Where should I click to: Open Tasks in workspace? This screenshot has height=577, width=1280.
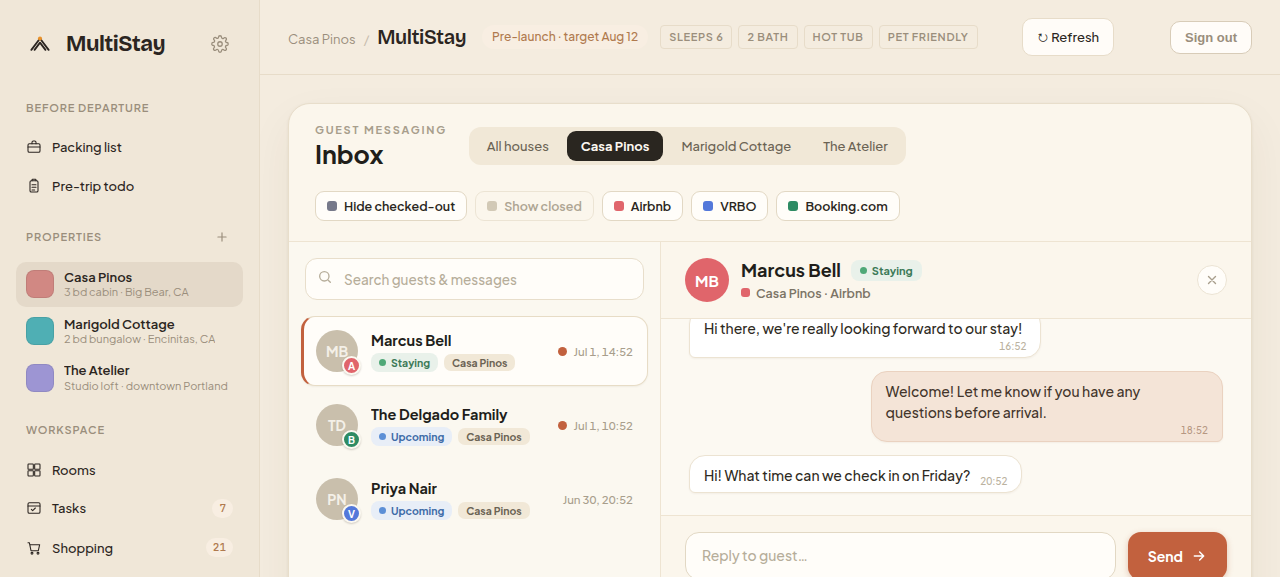coord(129,508)
